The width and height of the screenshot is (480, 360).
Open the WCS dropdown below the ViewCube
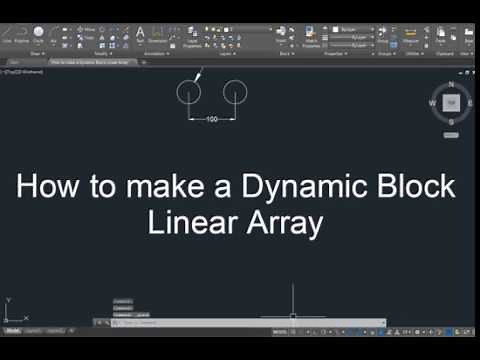coord(451,135)
